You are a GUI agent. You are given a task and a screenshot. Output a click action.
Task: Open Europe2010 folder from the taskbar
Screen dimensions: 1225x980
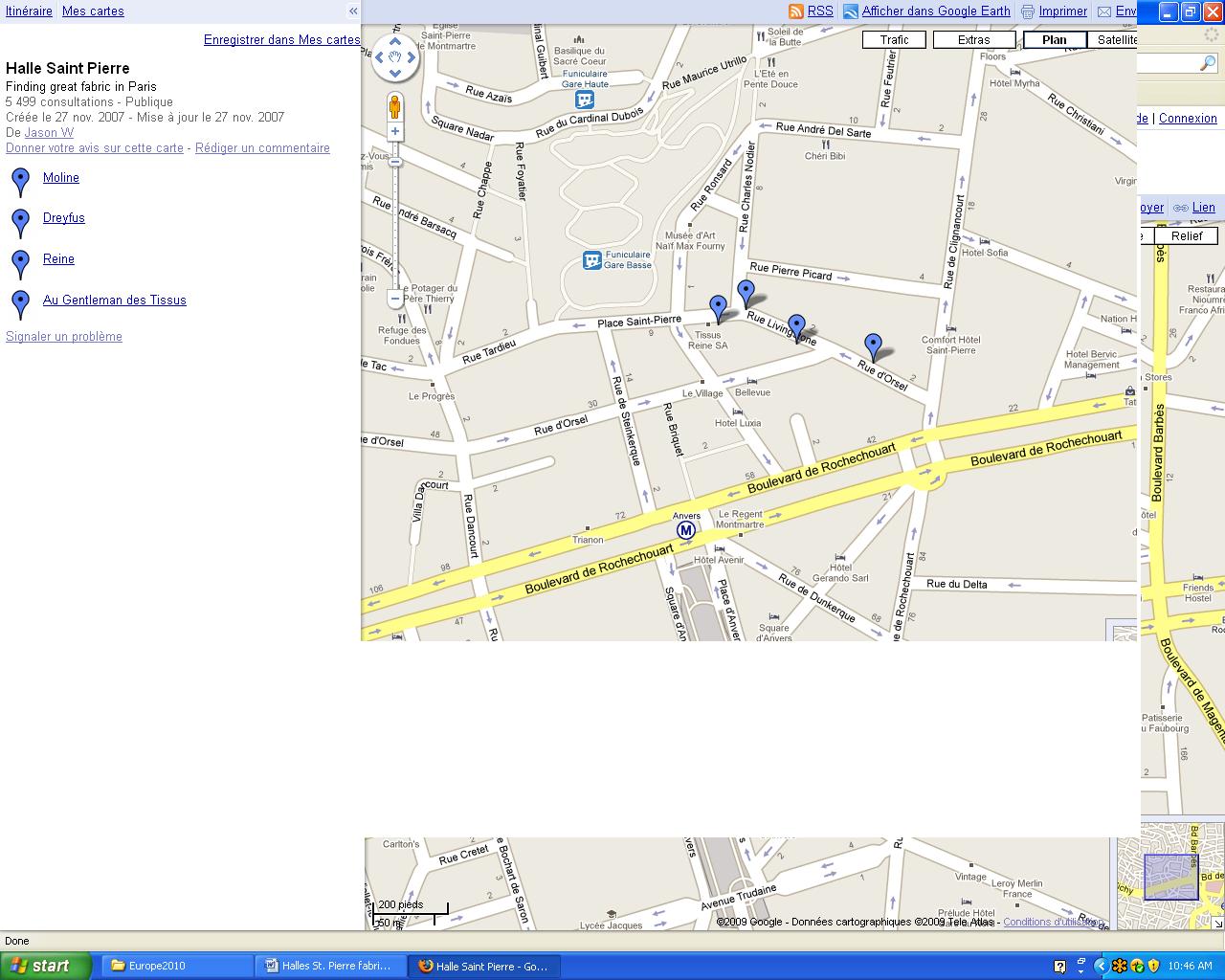175,966
